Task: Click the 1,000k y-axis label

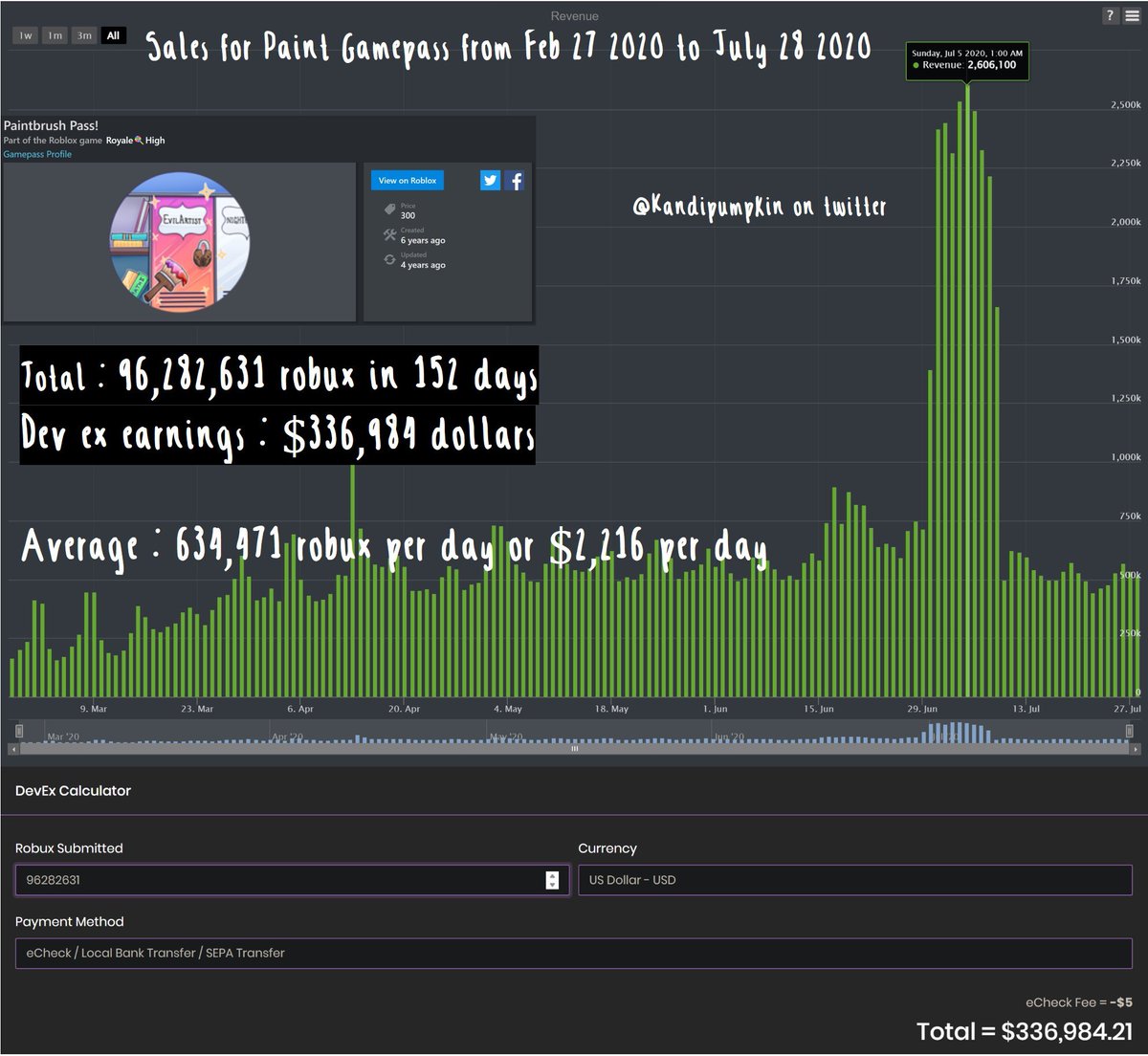Action: 1126,457
